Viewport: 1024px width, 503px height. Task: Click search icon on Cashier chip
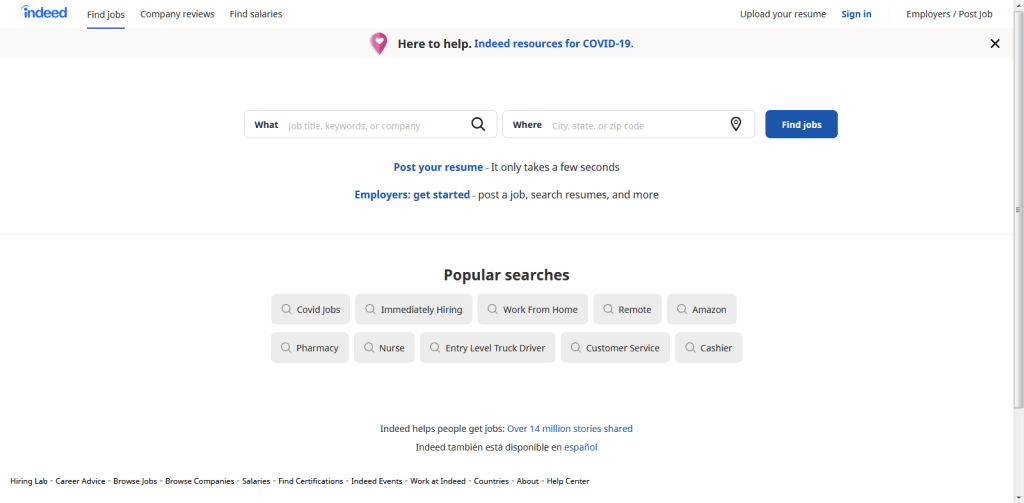691,348
